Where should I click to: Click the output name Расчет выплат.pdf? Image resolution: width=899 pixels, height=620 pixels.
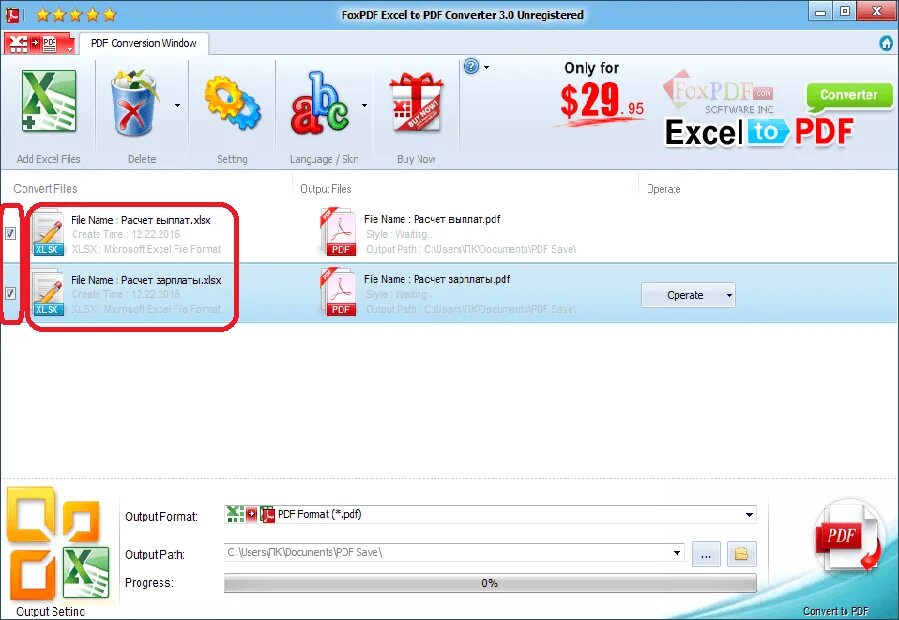coord(457,220)
